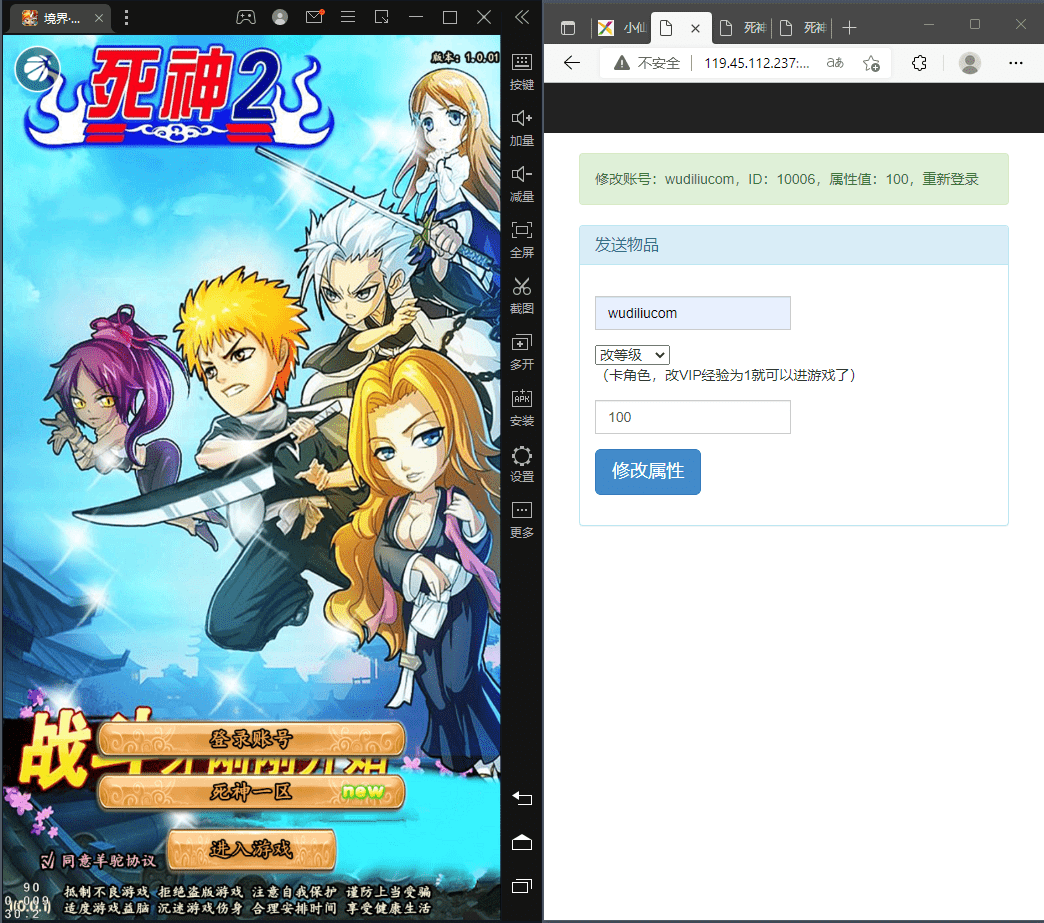Open emulator tab three-dot menu
Image resolution: width=1044 pixels, height=923 pixels.
click(127, 17)
